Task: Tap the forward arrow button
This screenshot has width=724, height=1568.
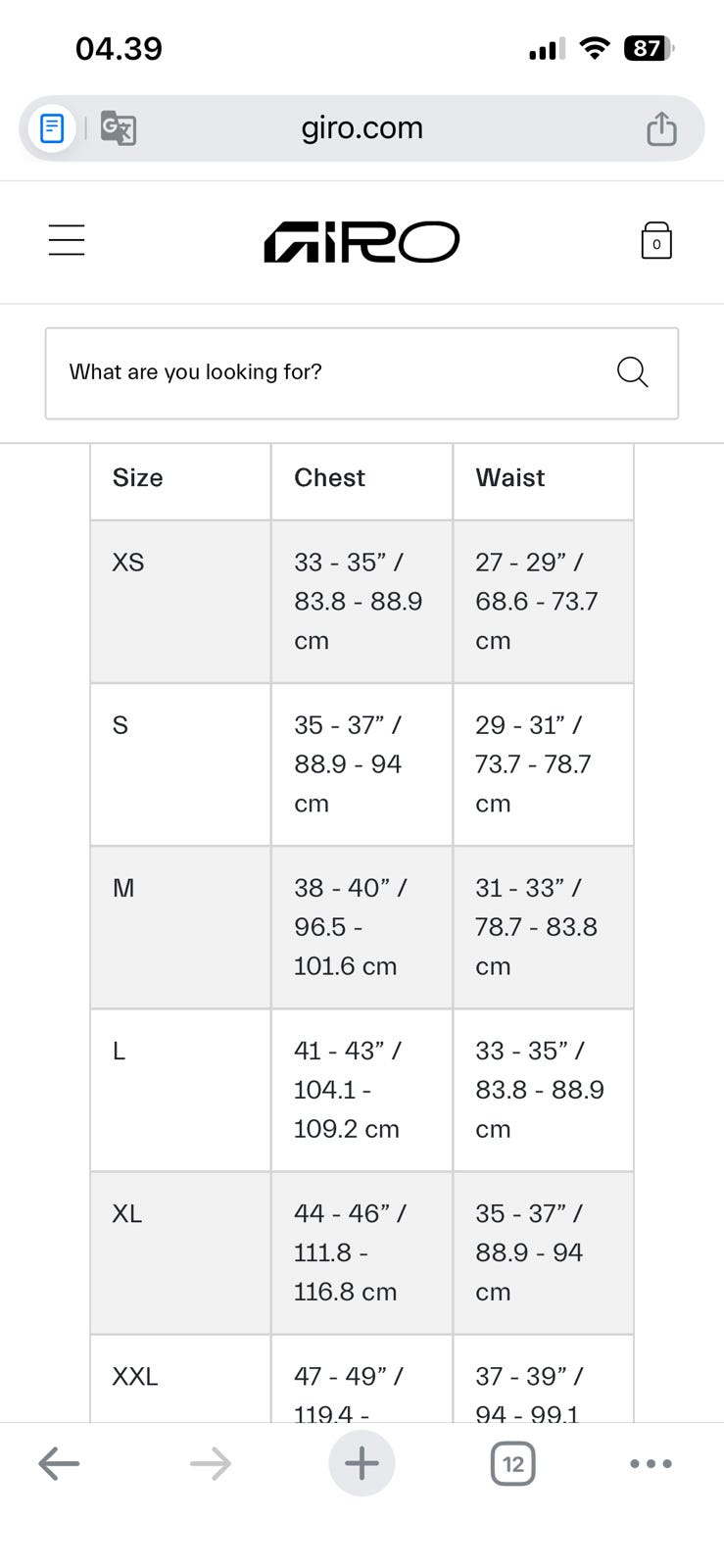Action: (x=211, y=1464)
